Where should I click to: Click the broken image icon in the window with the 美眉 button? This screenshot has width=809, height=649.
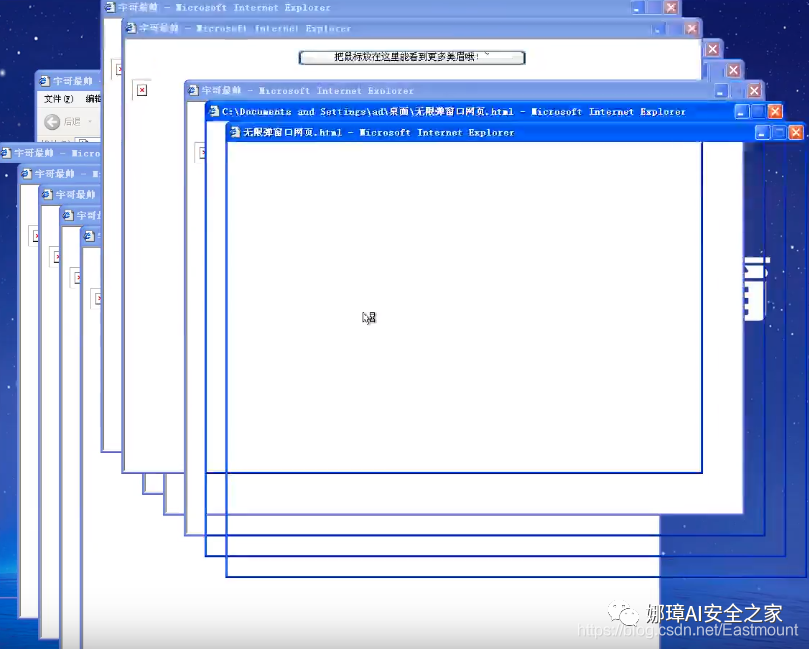[x=142, y=90]
